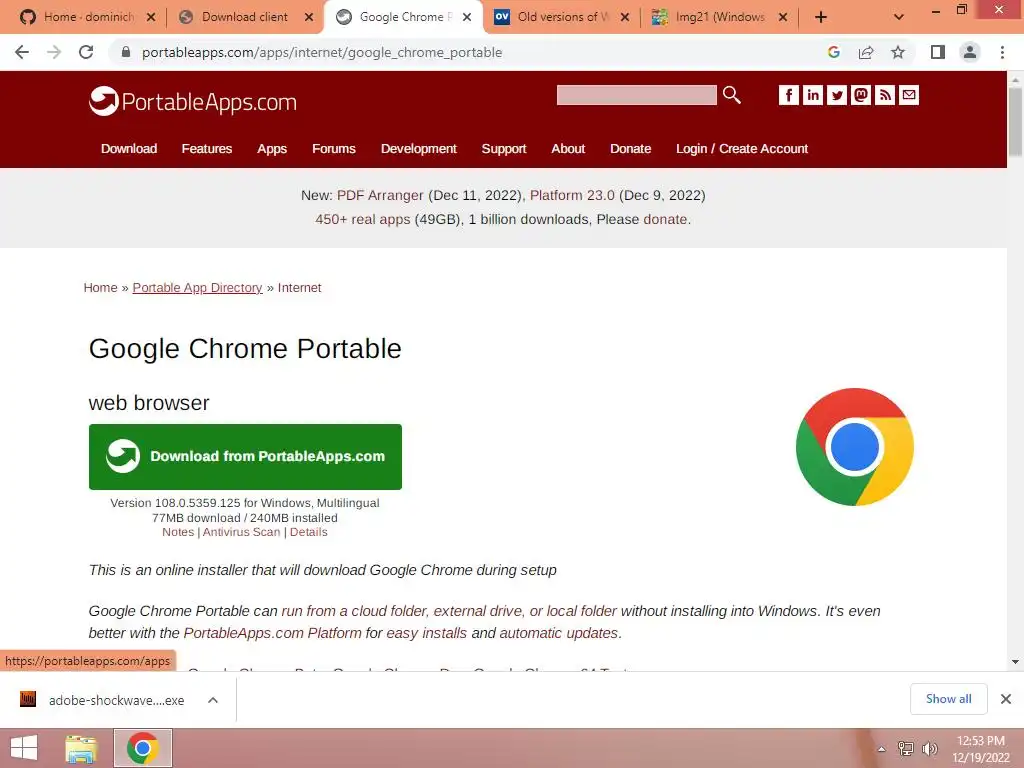1024x768 pixels.
Task: Open the LinkedIn social icon
Action: click(x=812, y=95)
